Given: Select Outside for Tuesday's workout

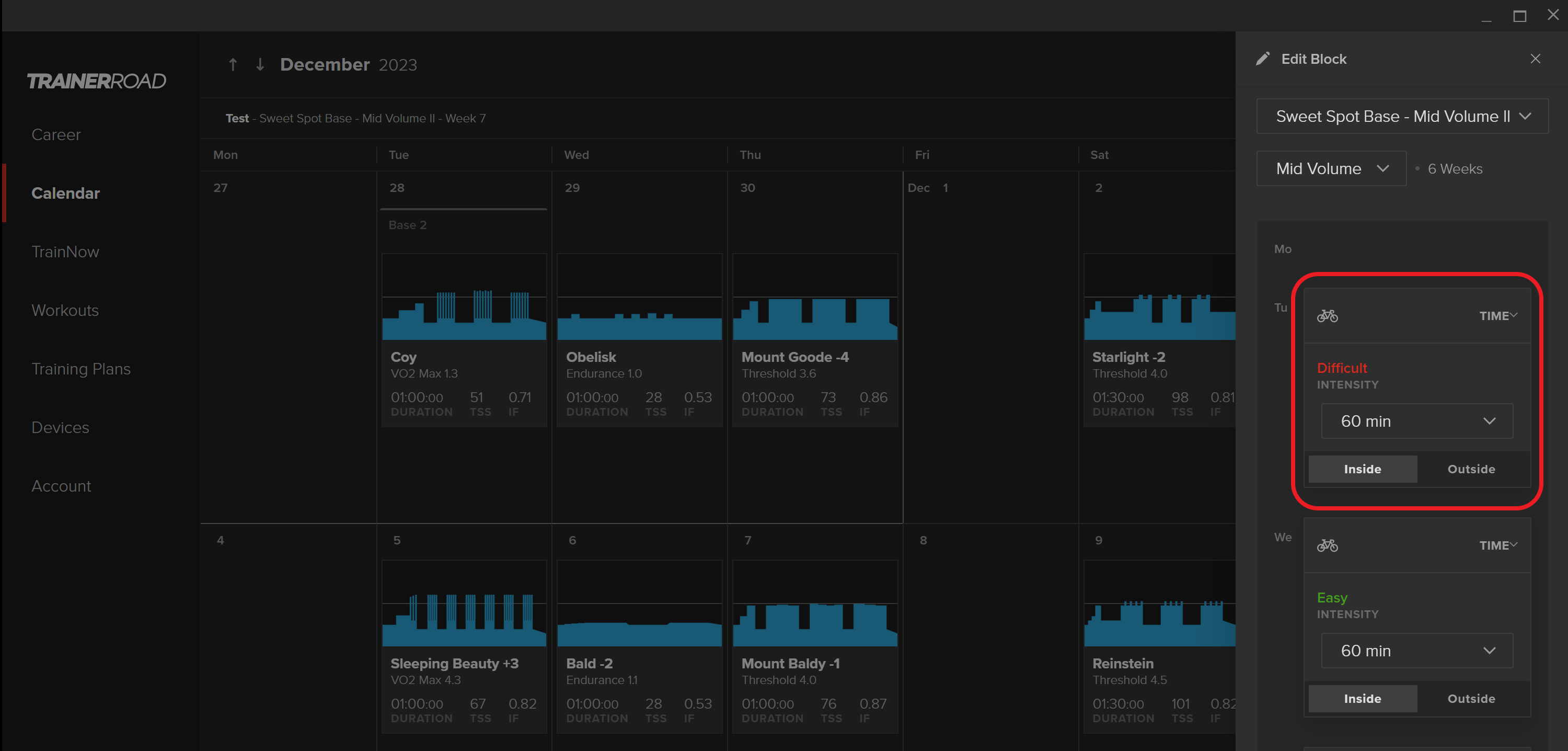Looking at the screenshot, I should 1471,469.
